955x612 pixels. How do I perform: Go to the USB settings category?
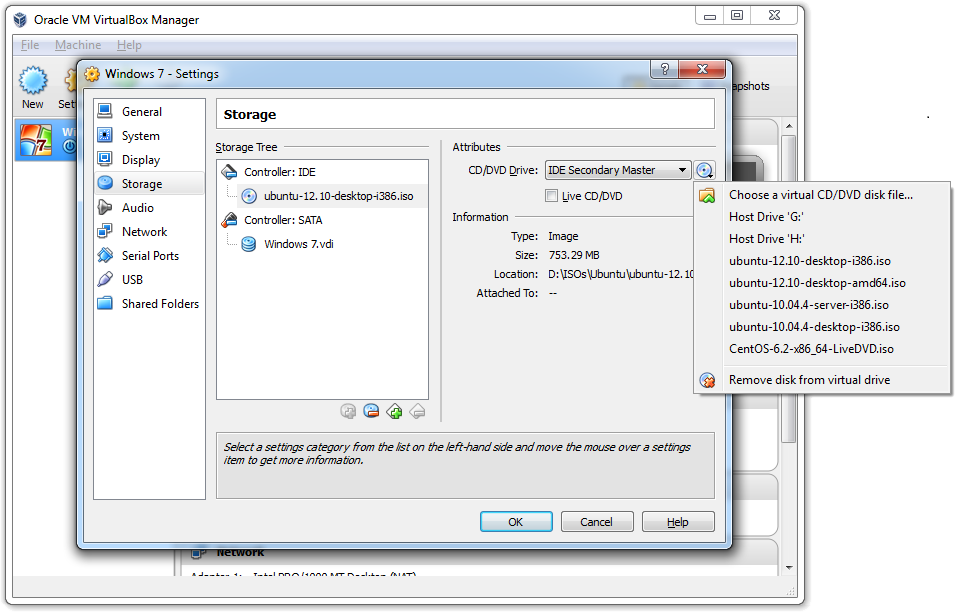pos(132,280)
